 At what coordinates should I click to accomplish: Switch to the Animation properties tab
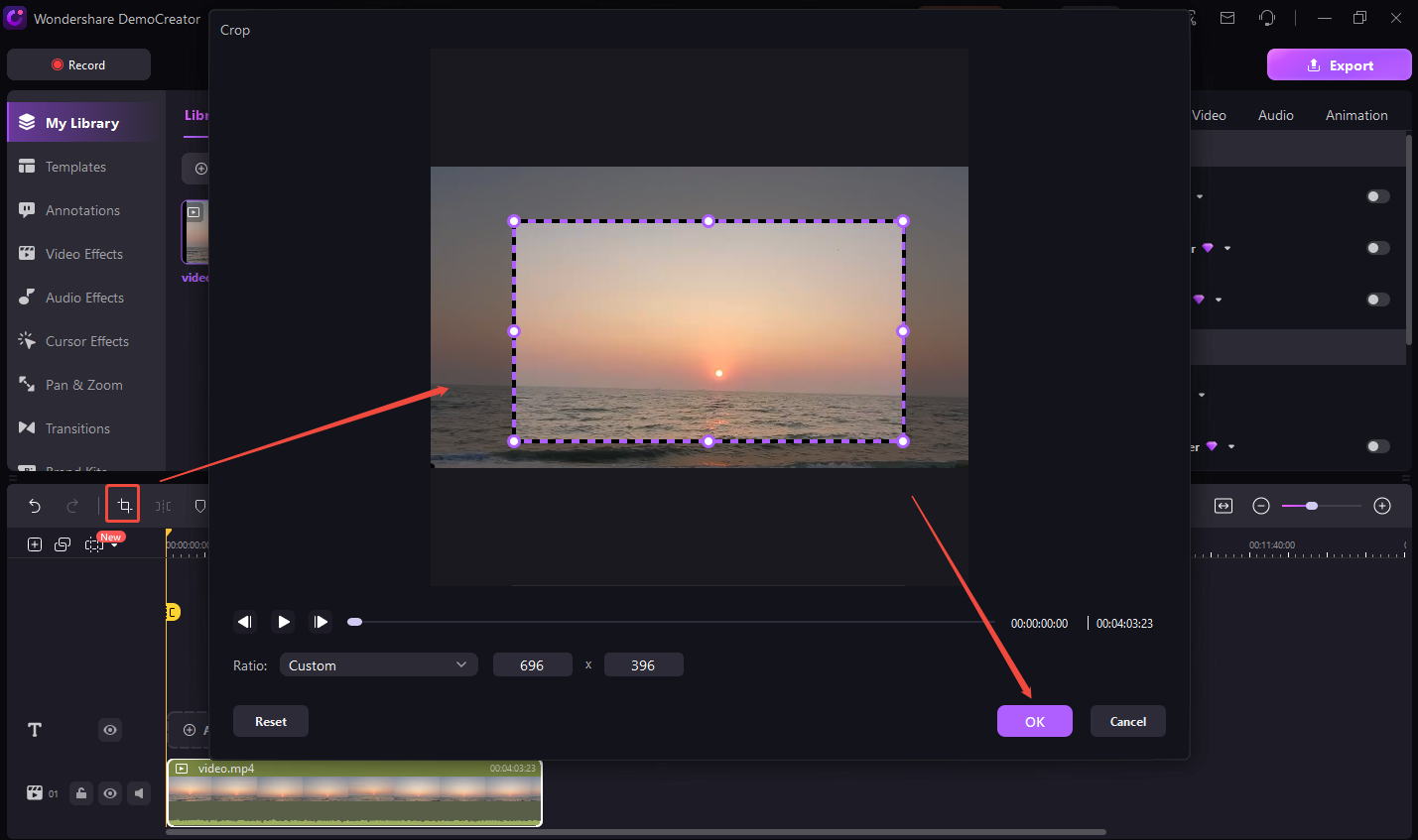click(x=1356, y=115)
